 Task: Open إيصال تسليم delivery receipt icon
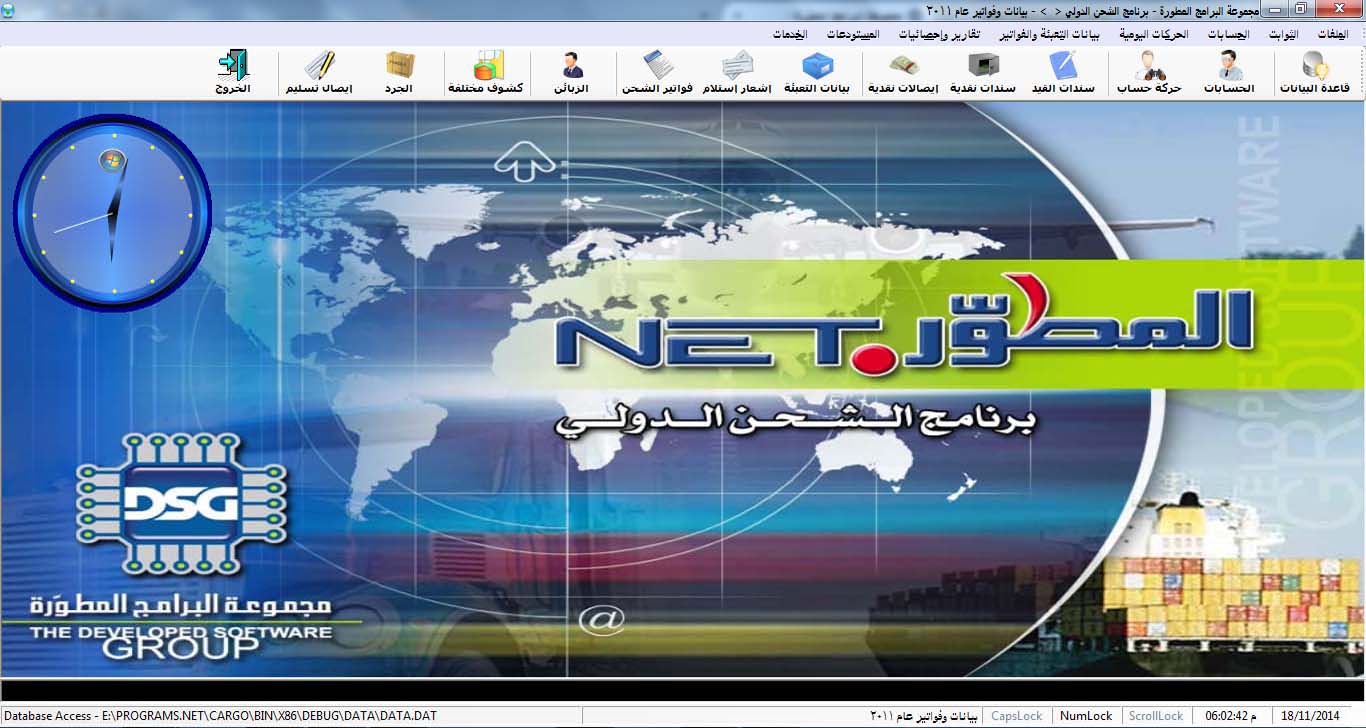[x=319, y=73]
